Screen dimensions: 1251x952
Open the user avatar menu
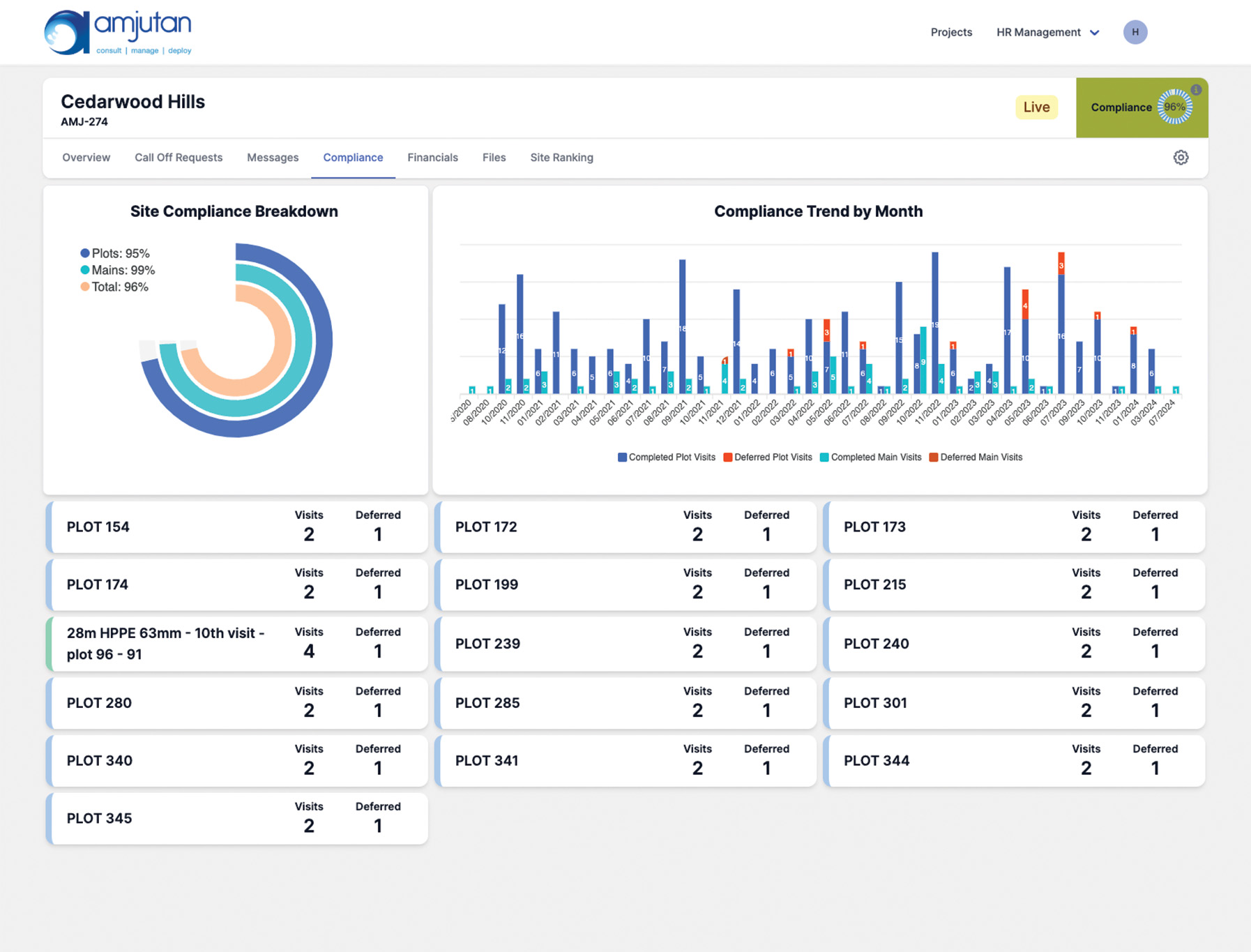pos(1135,32)
